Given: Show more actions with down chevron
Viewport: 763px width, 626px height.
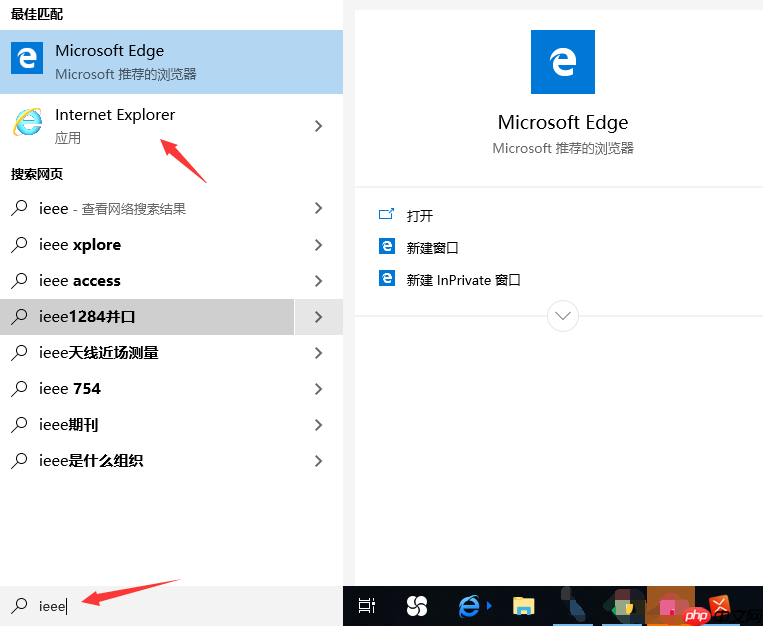Looking at the screenshot, I should 563,316.
